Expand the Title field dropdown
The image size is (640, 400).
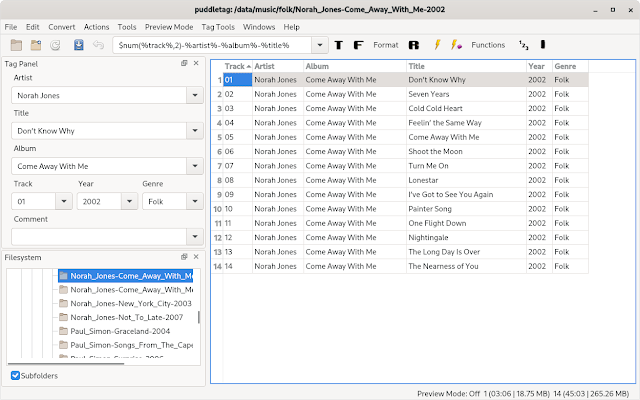tap(195, 131)
